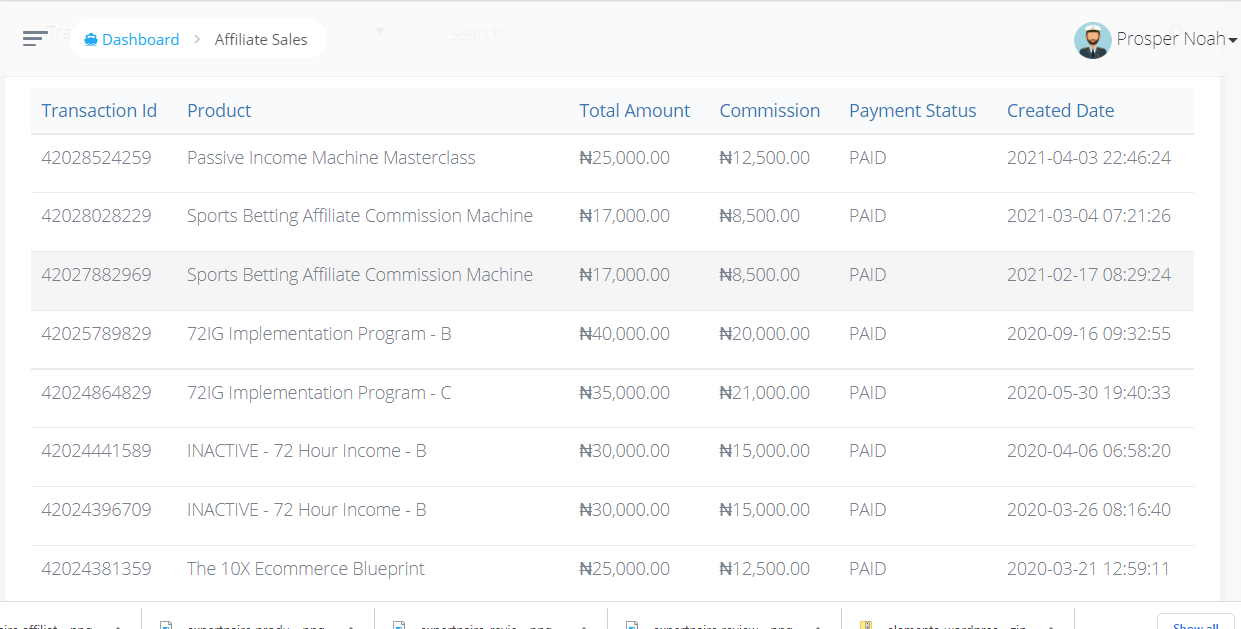
Task: Click created date 2020-04-06 06:58:20
Action: coord(1089,451)
